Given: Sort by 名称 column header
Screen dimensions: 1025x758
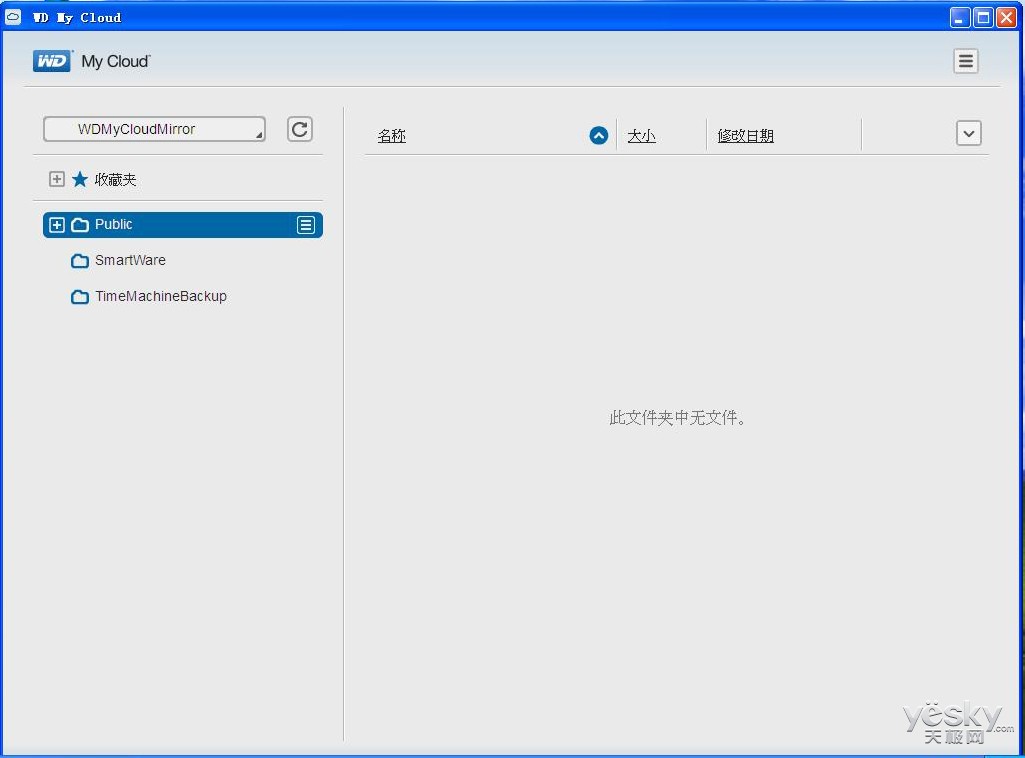Looking at the screenshot, I should pyautogui.click(x=392, y=136).
